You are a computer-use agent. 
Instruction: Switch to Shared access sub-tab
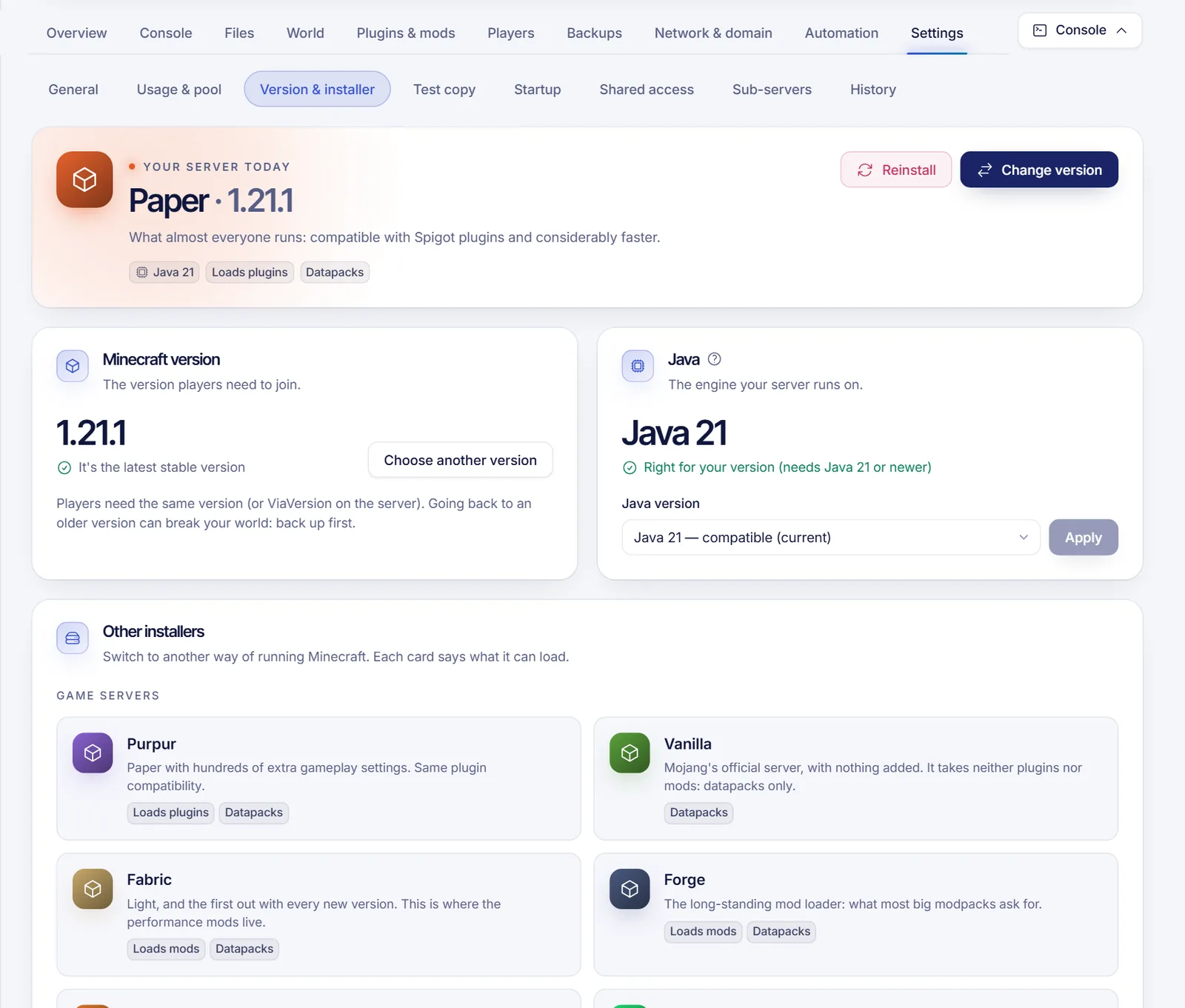[647, 90]
